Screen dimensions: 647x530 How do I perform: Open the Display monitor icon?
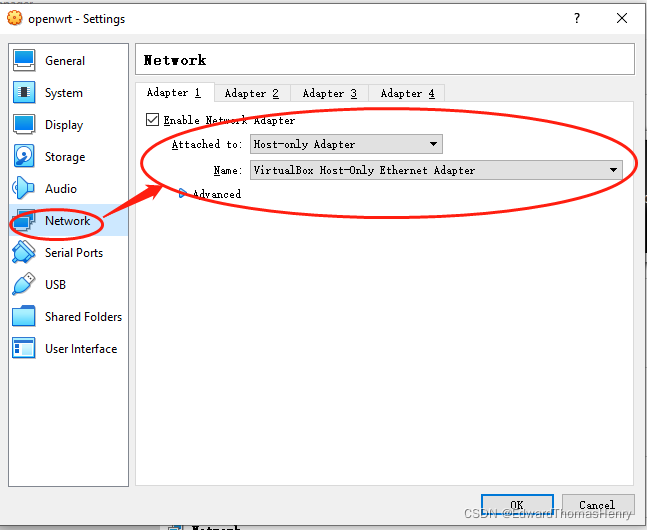[24, 124]
